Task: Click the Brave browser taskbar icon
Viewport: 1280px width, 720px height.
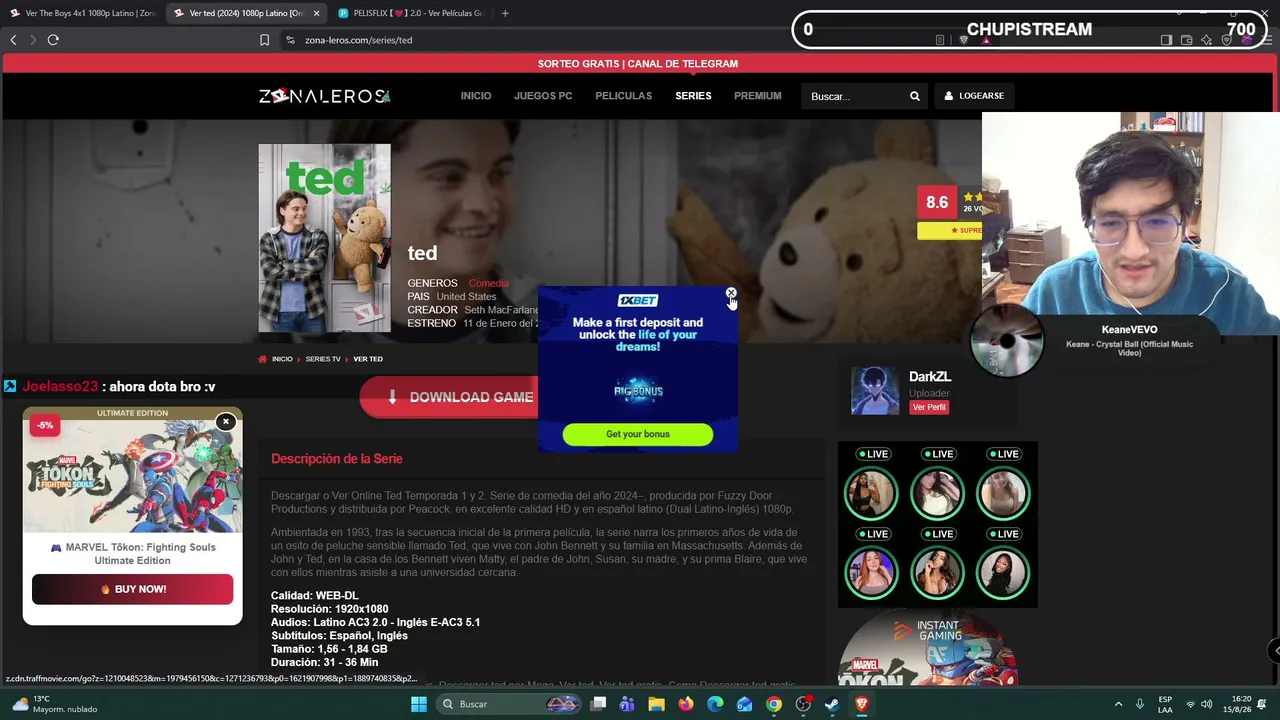Action: click(x=862, y=704)
